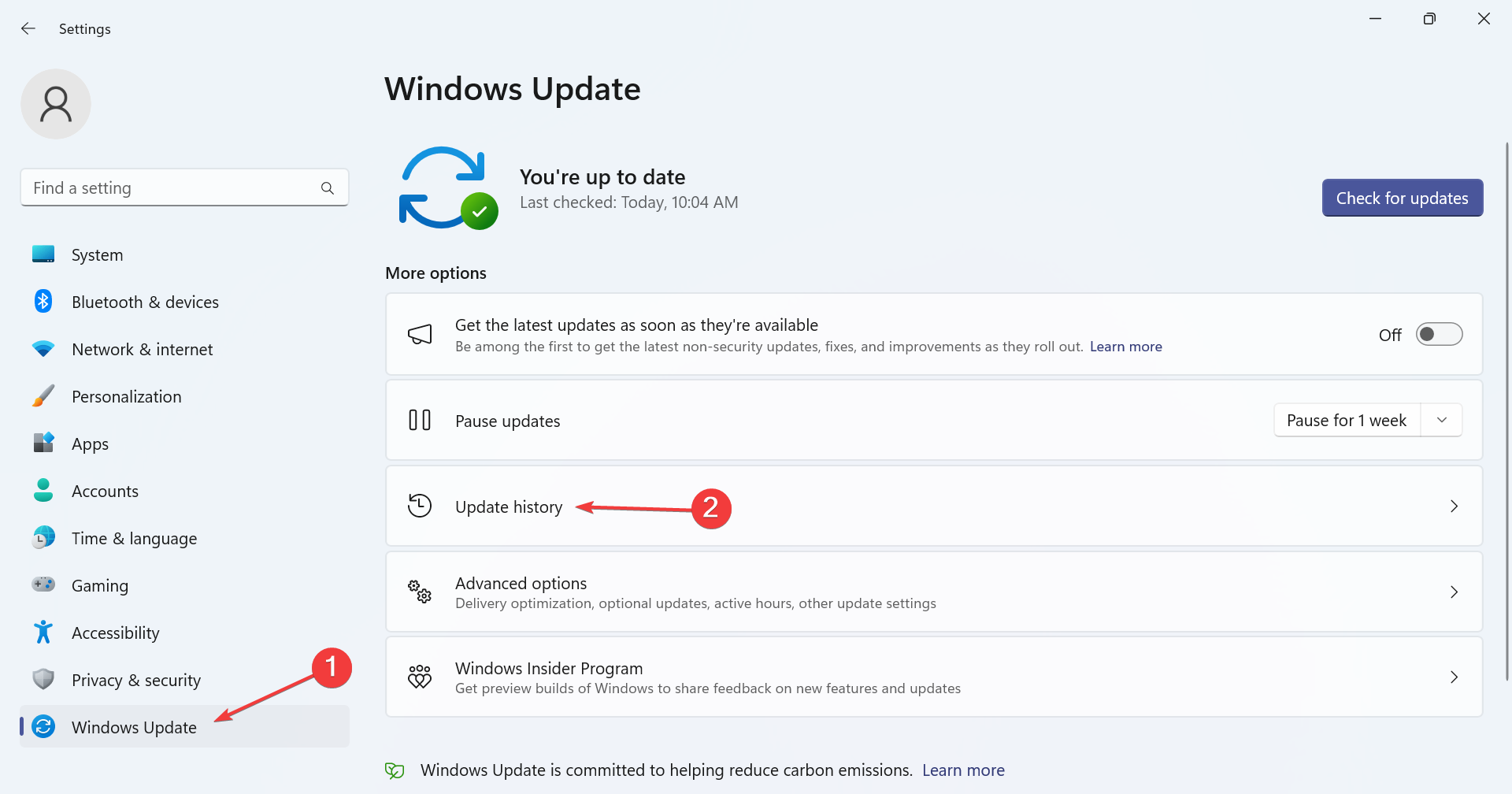The width and height of the screenshot is (1512, 794).
Task: Open Windows Insider Program via its chevron
Action: [x=1454, y=677]
